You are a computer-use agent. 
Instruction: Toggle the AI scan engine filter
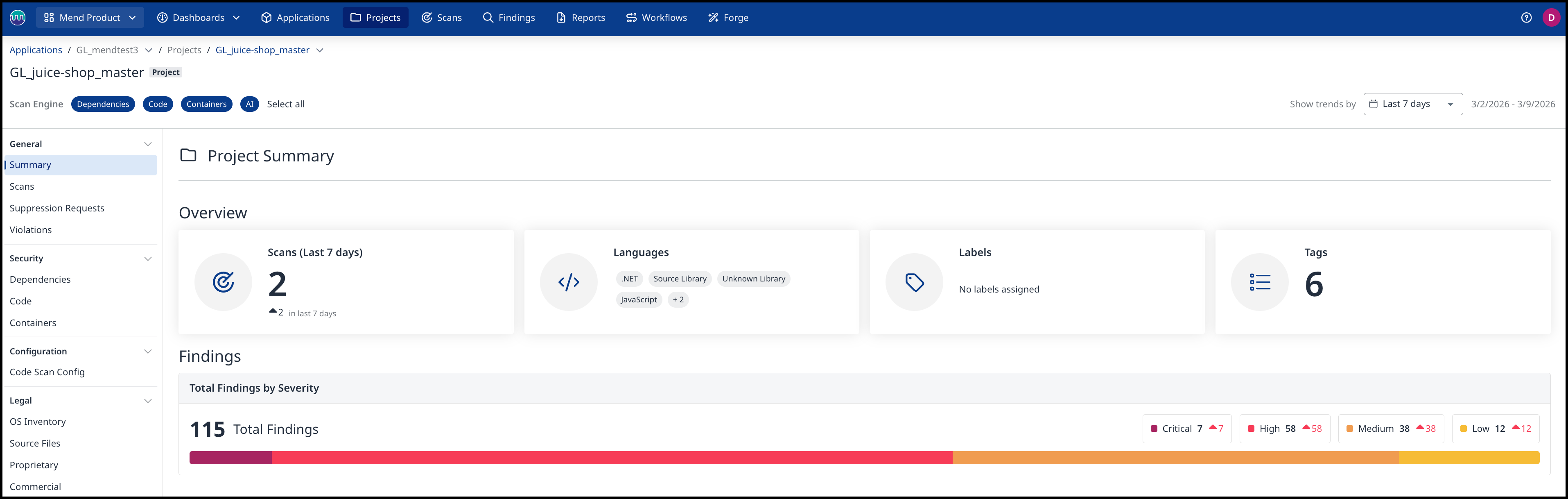click(250, 104)
